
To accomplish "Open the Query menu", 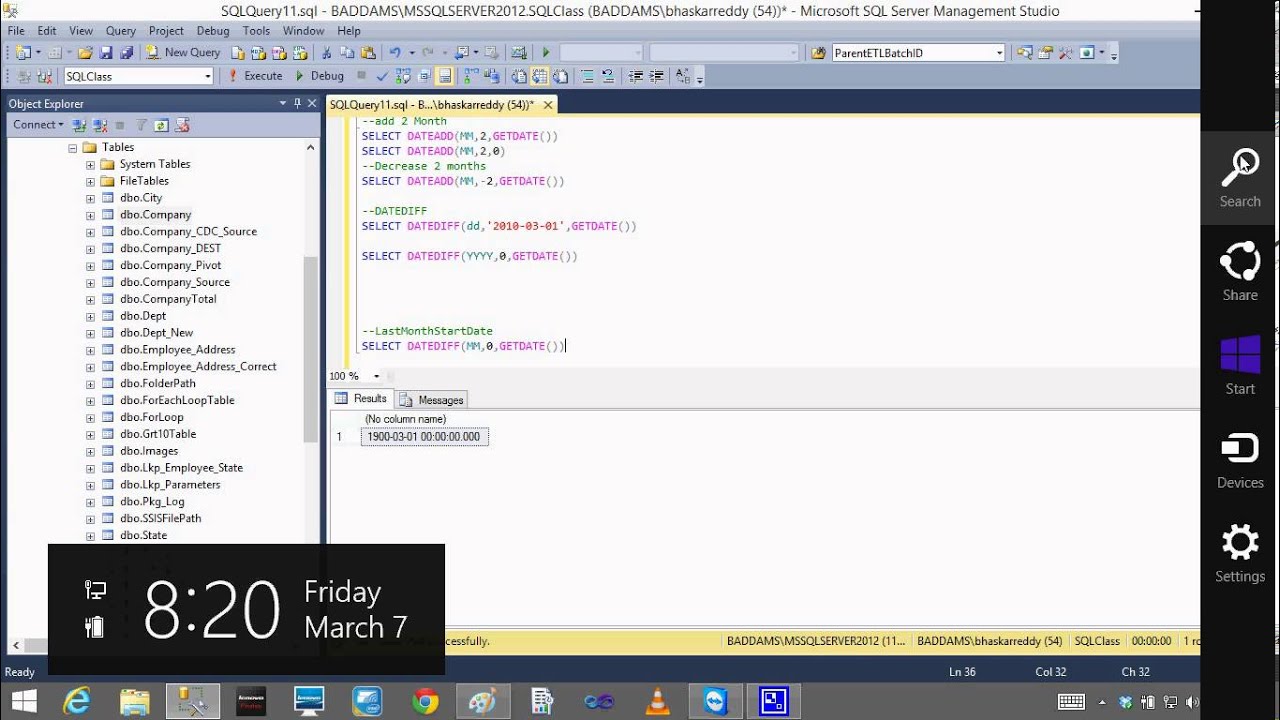I will pyautogui.click(x=121, y=31).
